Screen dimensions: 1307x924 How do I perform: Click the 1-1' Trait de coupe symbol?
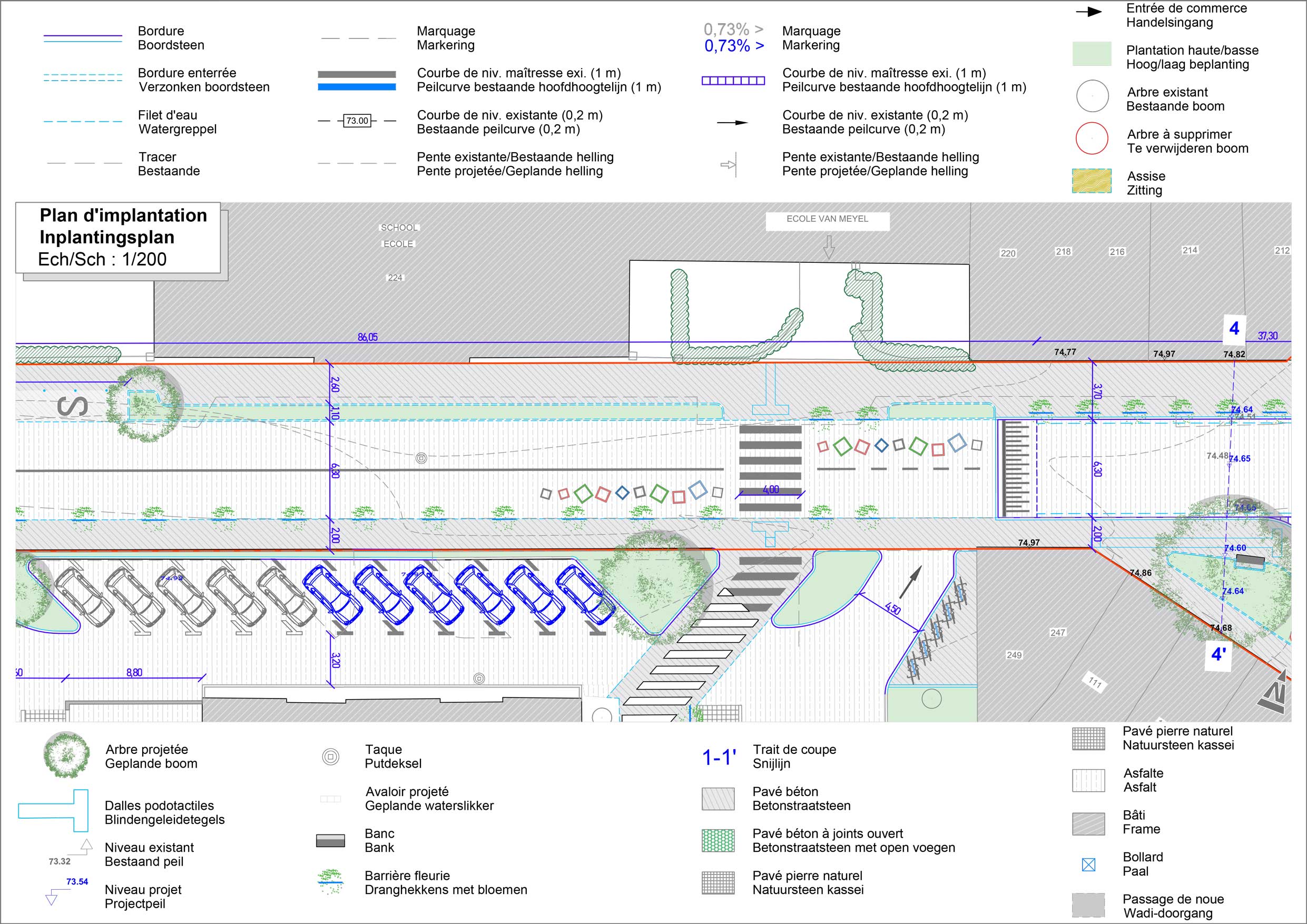click(x=719, y=757)
